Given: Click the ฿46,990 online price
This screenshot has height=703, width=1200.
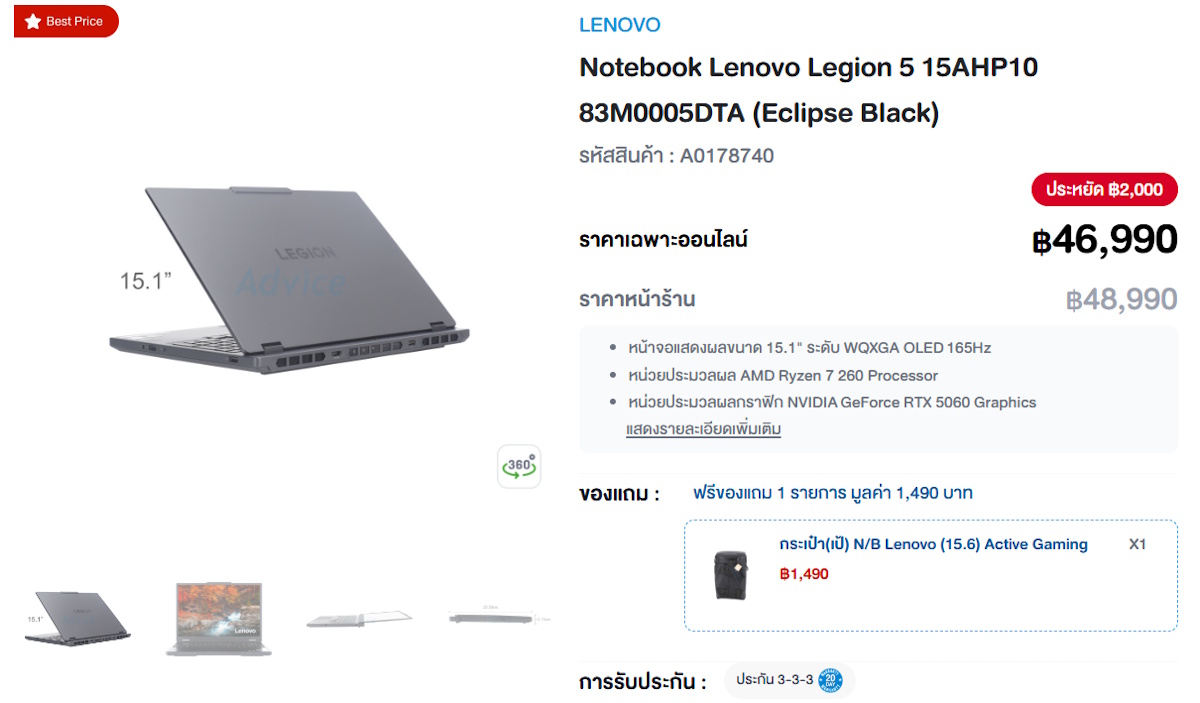Looking at the screenshot, I should (x=1105, y=240).
